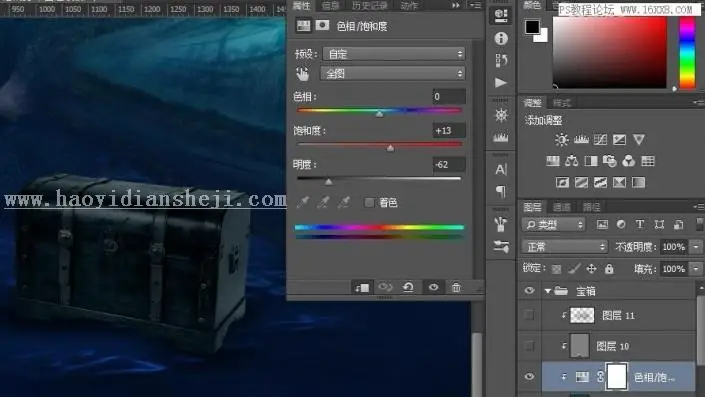Open the Paragraph panel icon
The height and width of the screenshot is (397, 705).
coord(501,192)
